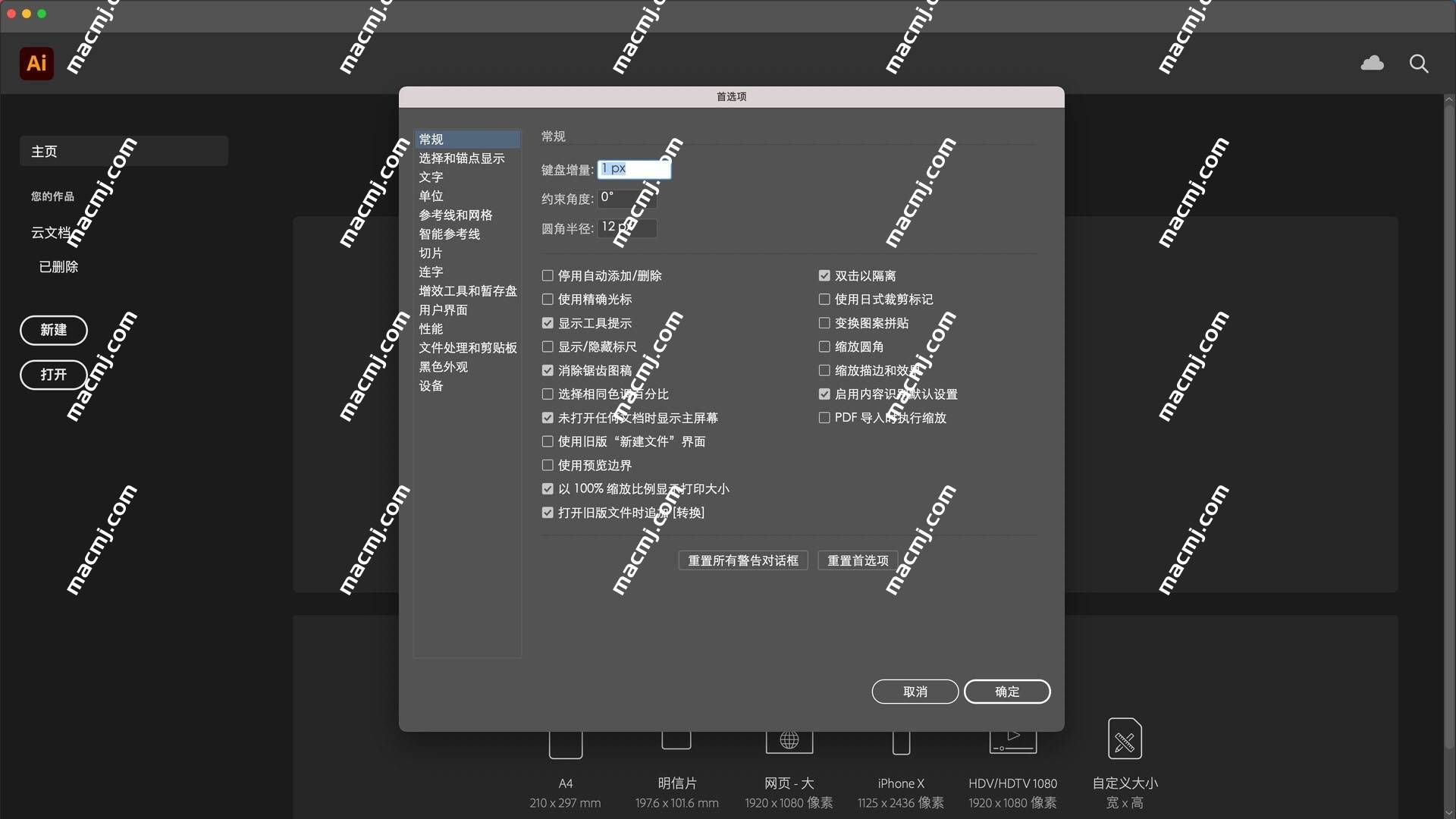
Task: Uncheck 未打开任何文档时显示主屏幕
Action: pyautogui.click(x=548, y=418)
